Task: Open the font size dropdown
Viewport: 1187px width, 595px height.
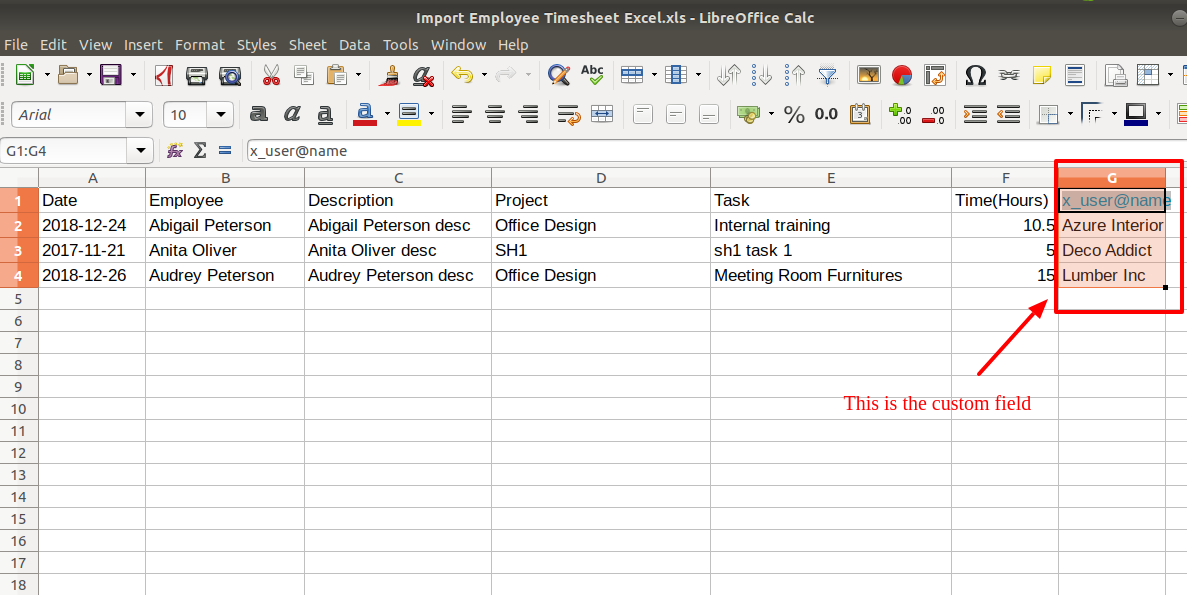Action: (220, 115)
